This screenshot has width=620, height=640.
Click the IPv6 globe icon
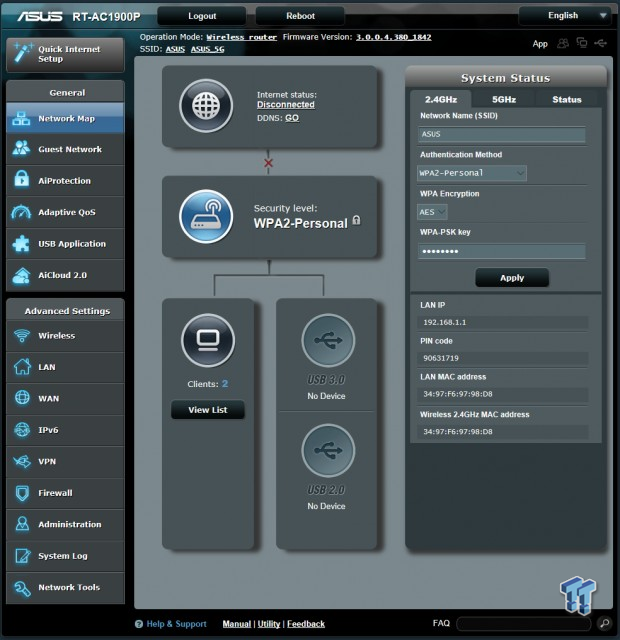click(22, 430)
